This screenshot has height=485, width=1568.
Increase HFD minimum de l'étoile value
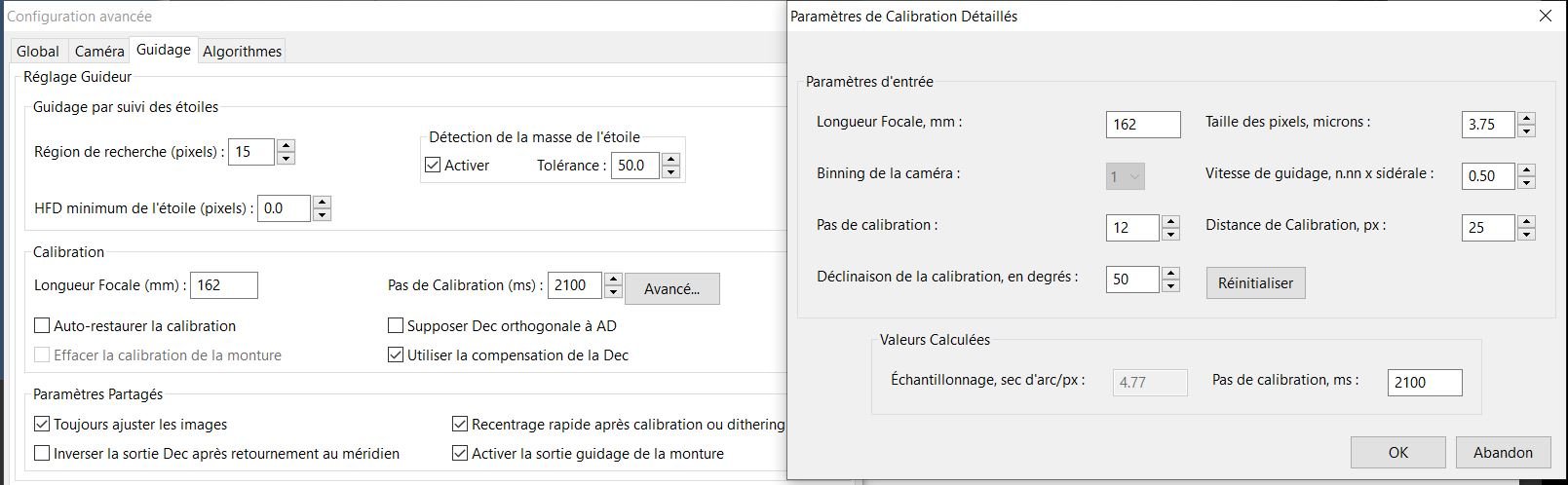[323, 202]
